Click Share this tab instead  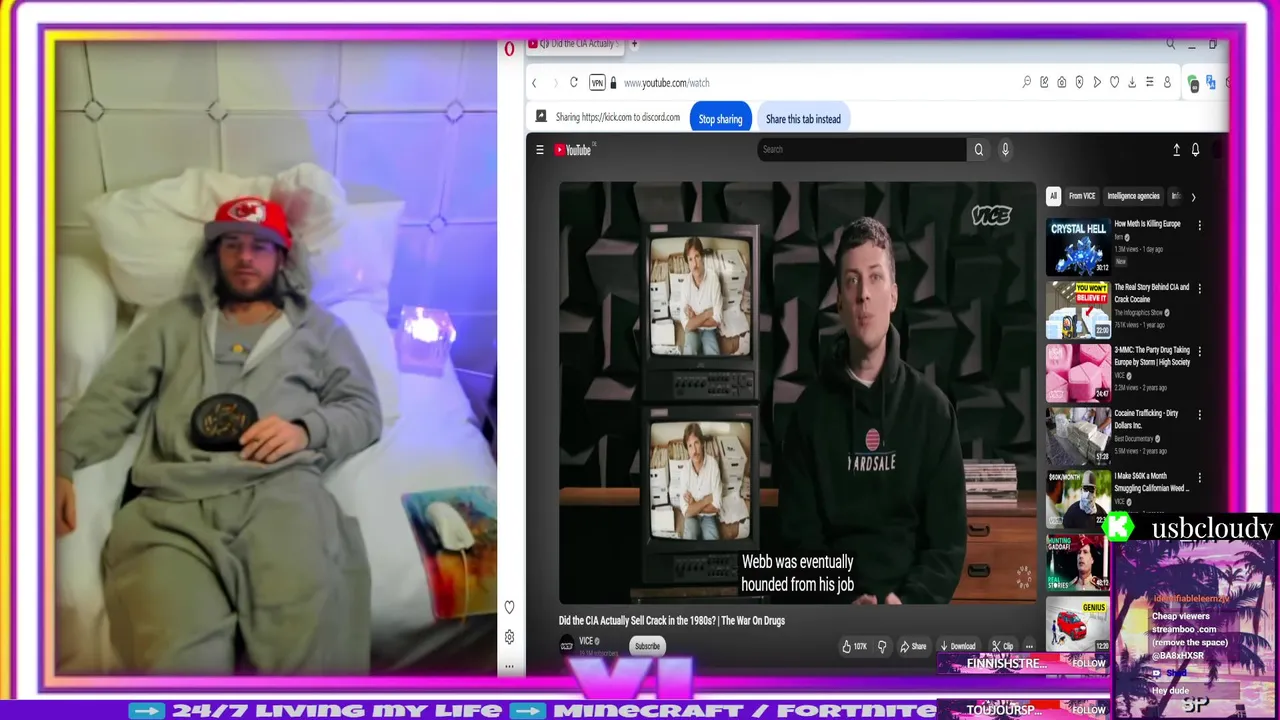803,119
